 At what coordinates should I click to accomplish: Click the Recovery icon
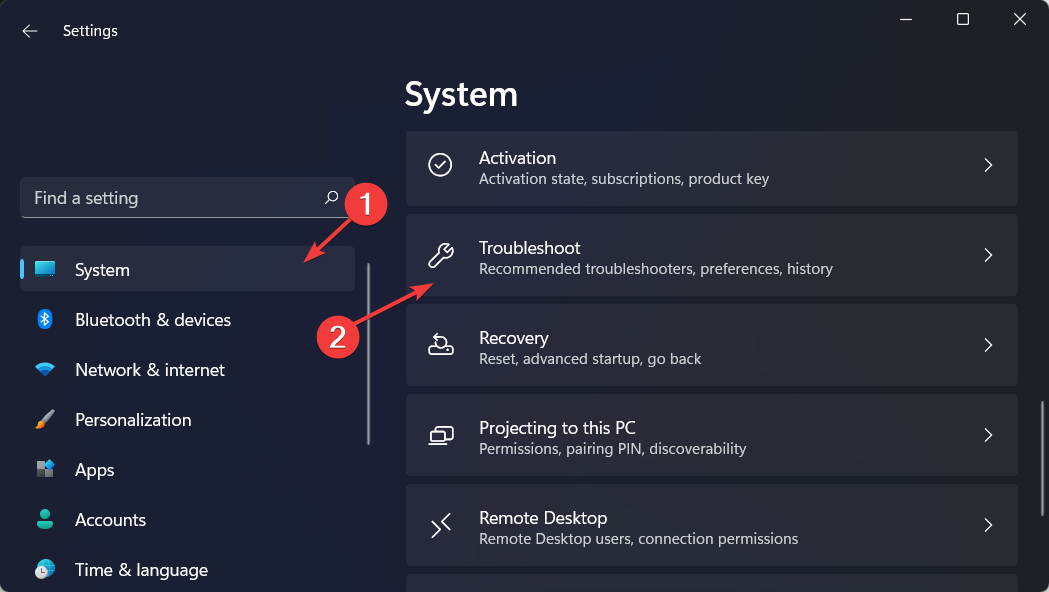tap(440, 346)
